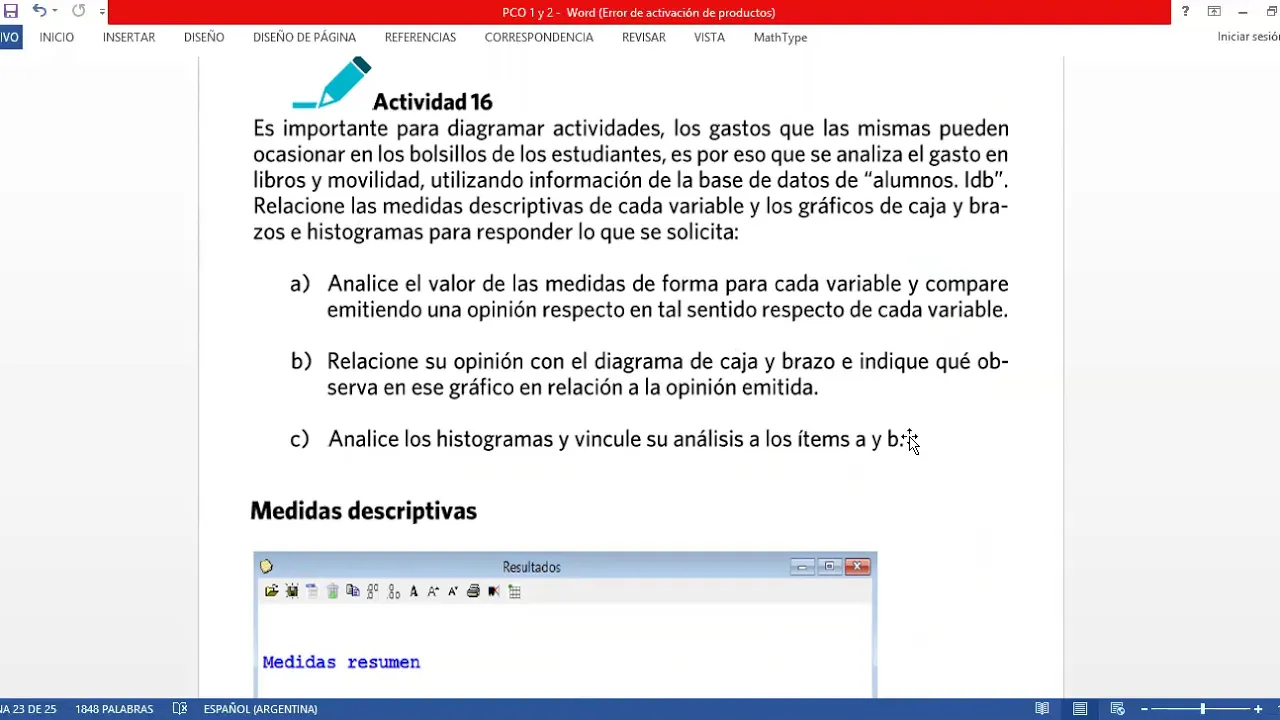Click the Actividad 16 heading
This screenshot has height=720, width=1280.
[432, 102]
